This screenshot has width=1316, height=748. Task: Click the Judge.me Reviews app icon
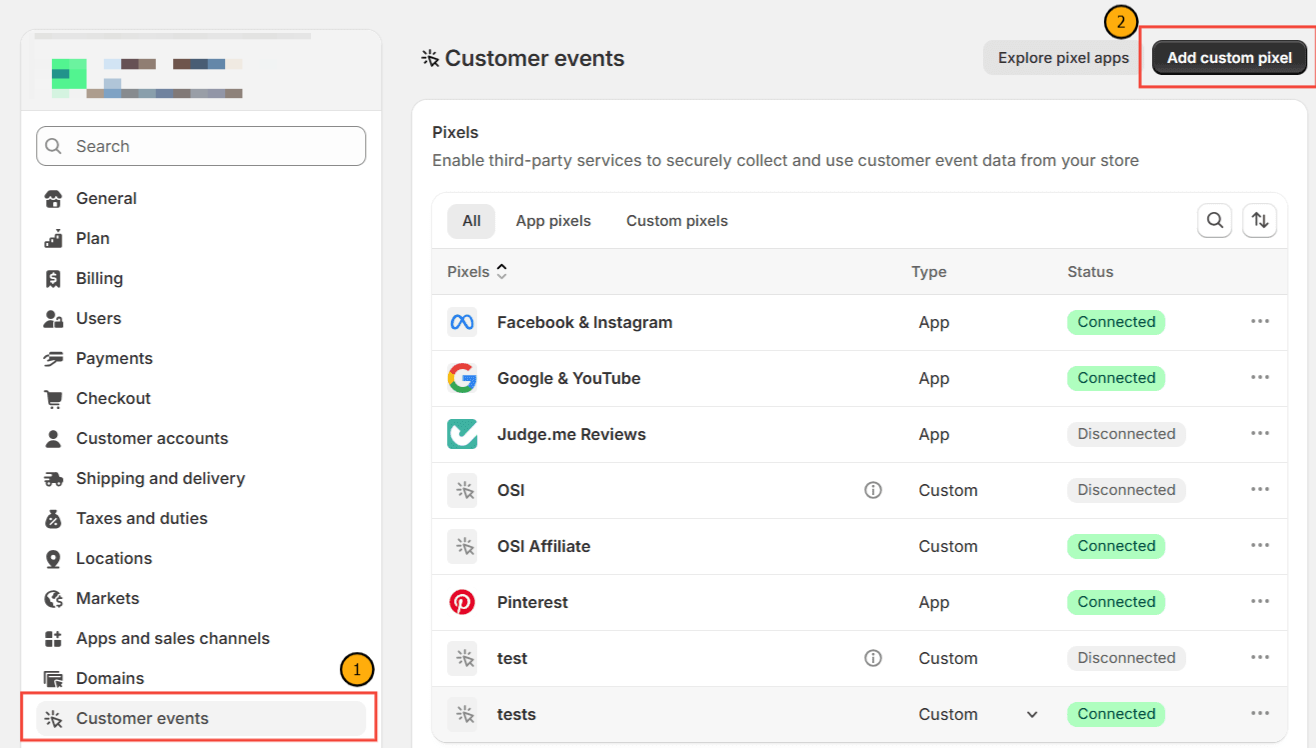point(462,434)
